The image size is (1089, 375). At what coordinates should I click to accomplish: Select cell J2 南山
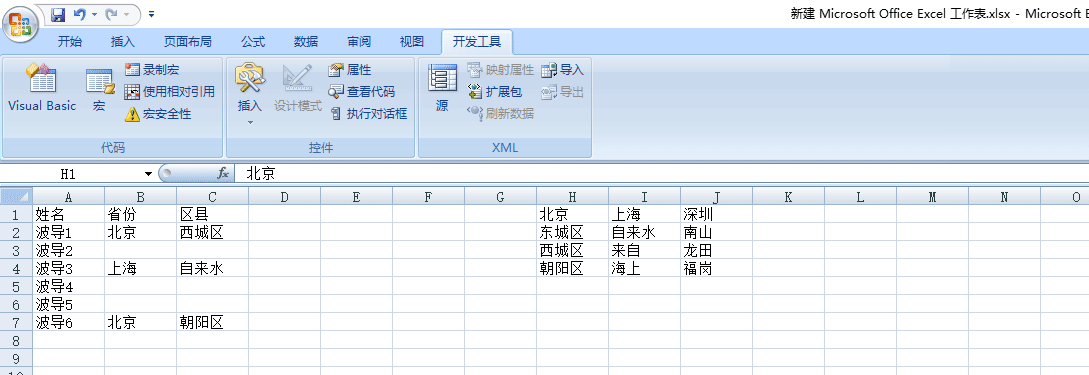(x=717, y=232)
